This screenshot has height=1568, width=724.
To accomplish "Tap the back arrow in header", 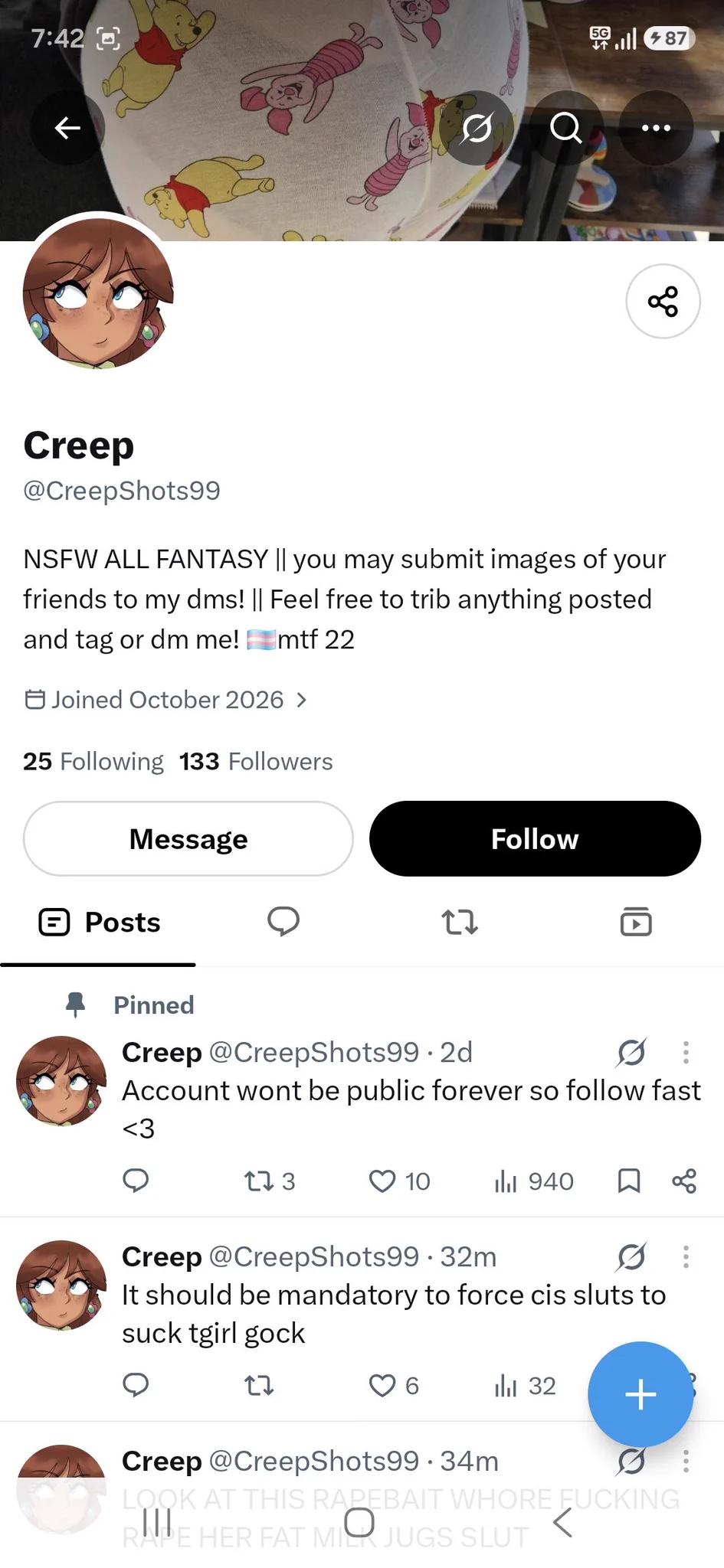I will click(67, 128).
